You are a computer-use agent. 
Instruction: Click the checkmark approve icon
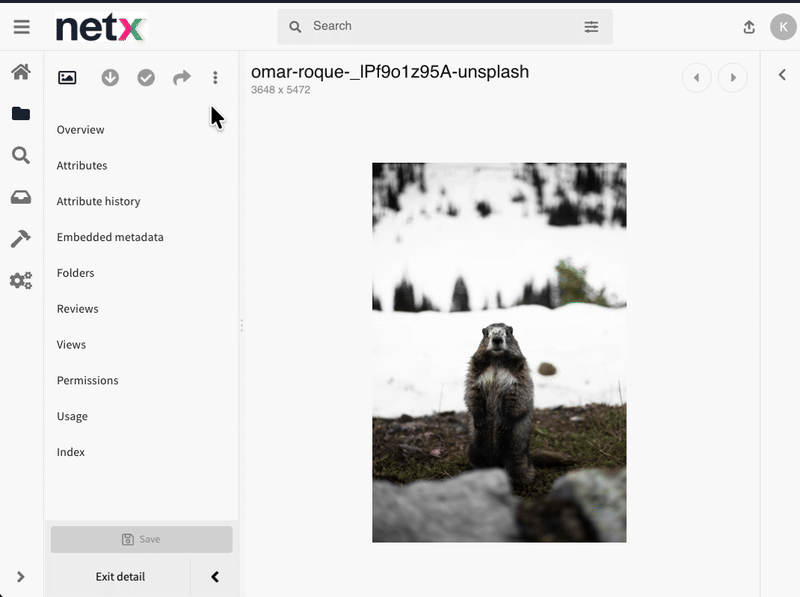[x=146, y=78]
